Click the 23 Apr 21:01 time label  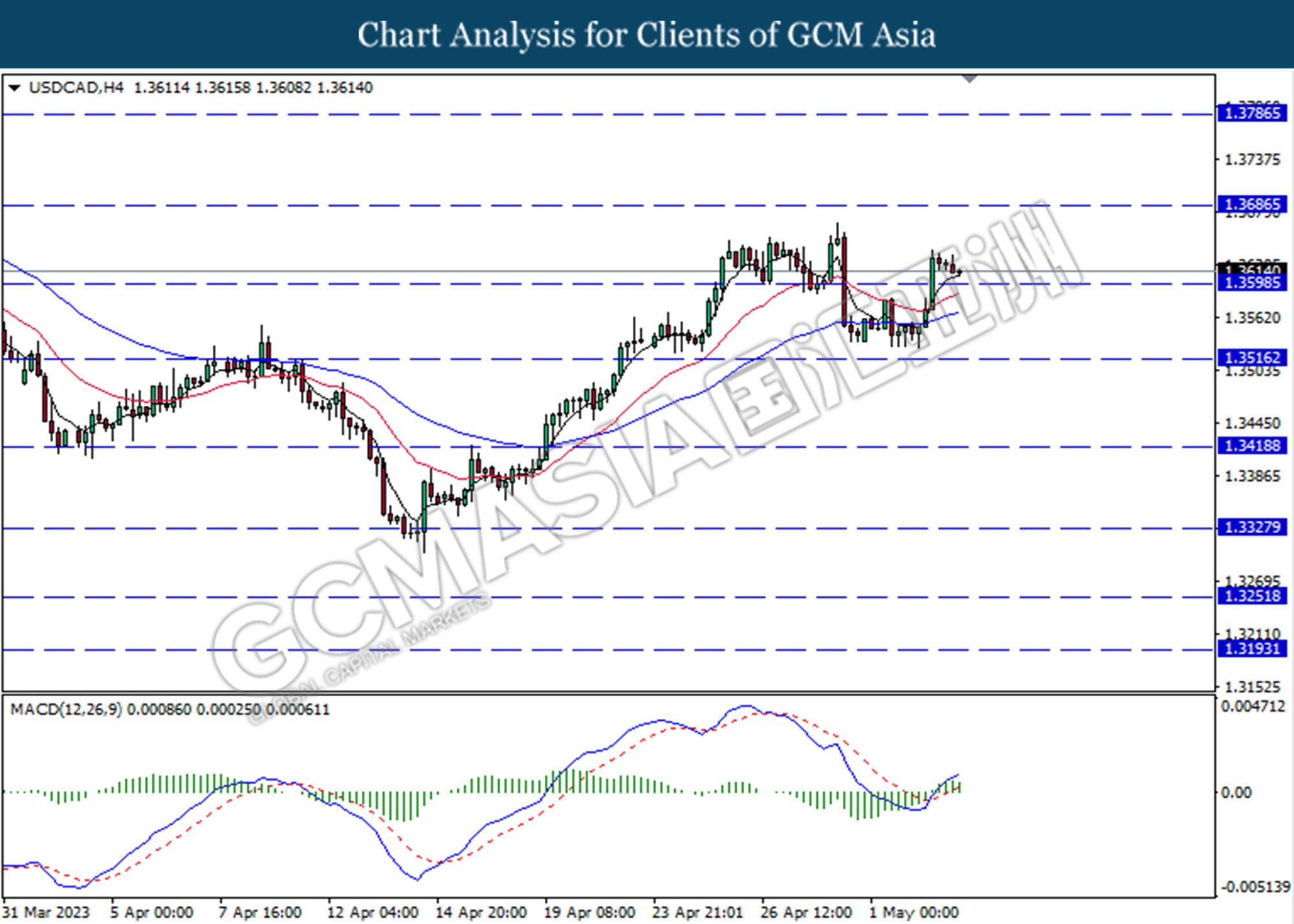tap(697, 912)
